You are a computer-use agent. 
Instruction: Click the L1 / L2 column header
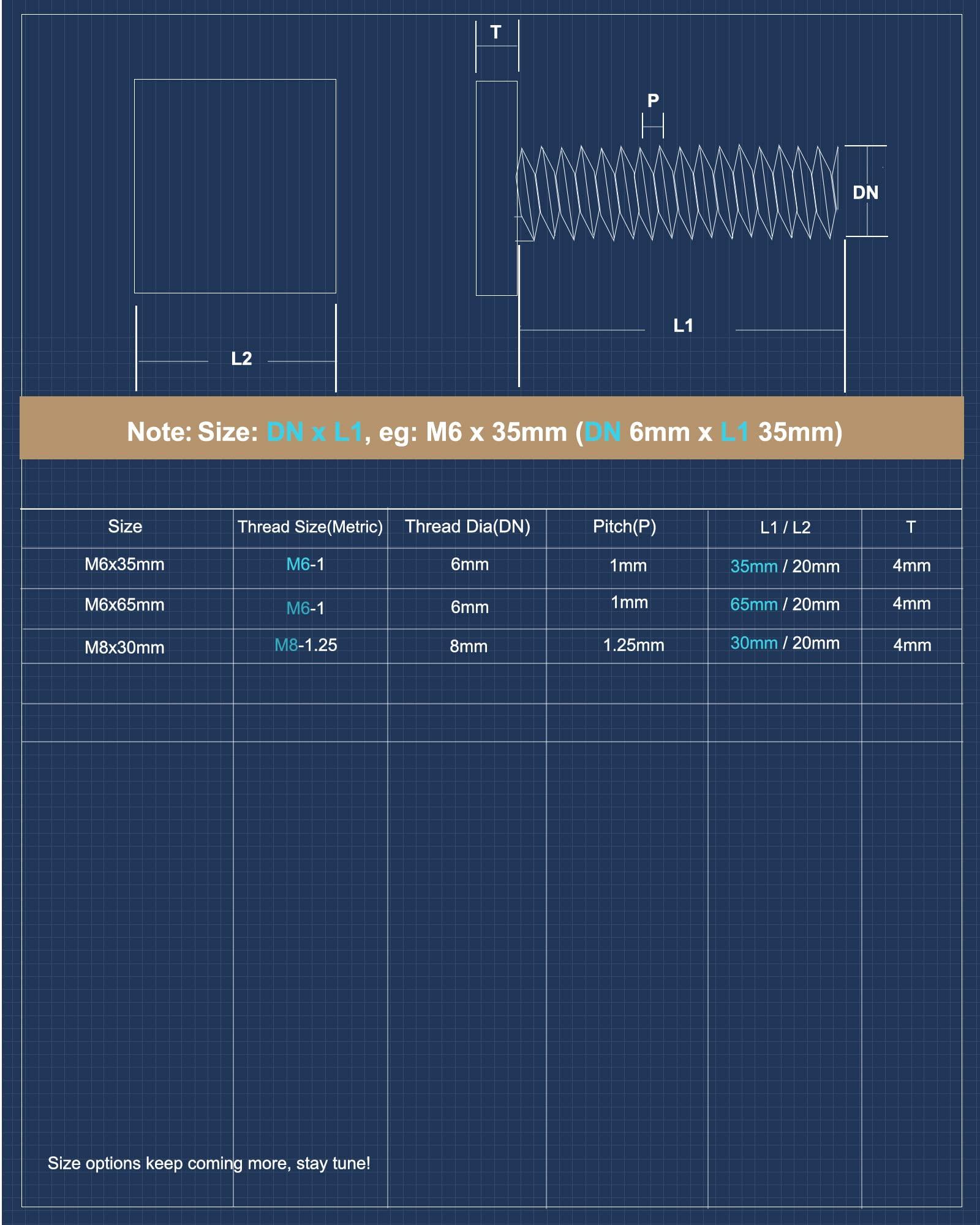785,527
